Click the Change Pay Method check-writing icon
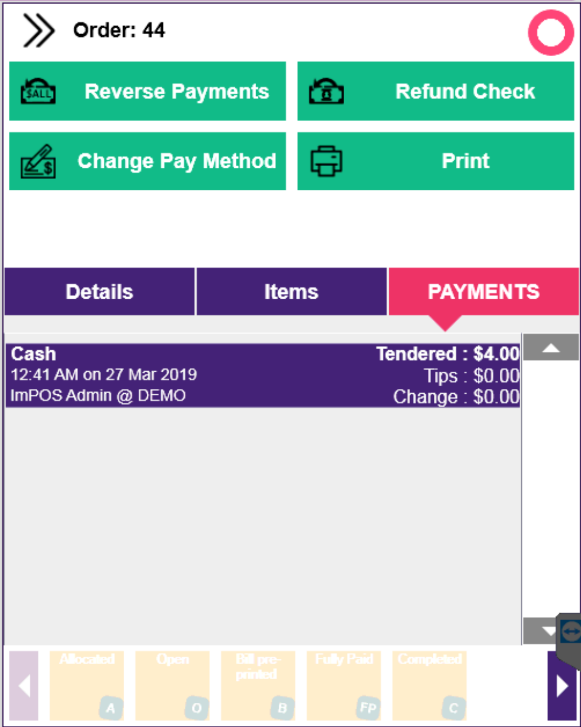Viewport: 581px width, 727px height. point(38,161)
